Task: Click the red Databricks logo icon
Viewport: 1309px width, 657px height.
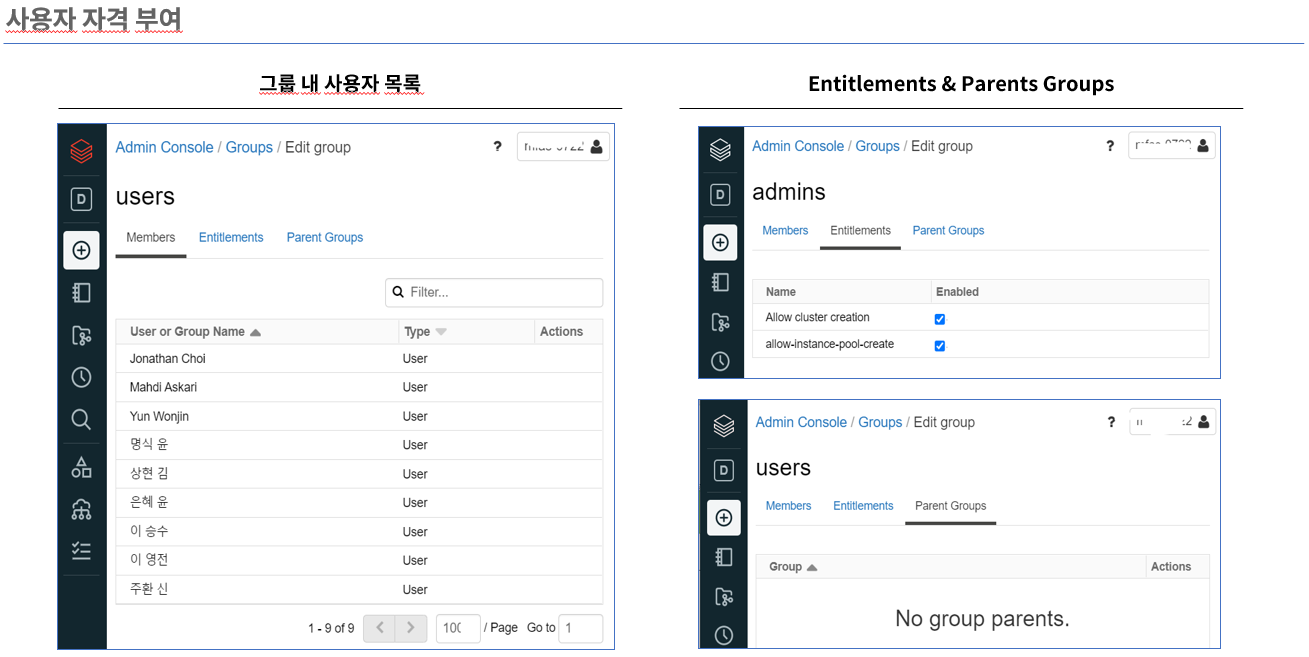Action: coord(82,151)
